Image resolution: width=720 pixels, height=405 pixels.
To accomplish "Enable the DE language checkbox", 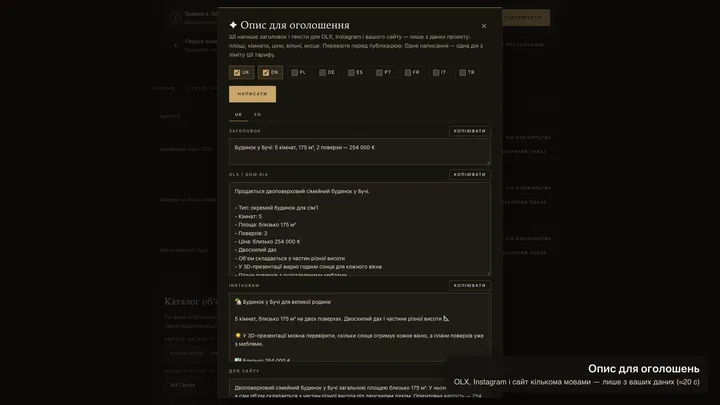I will click(x=322, y=73).
